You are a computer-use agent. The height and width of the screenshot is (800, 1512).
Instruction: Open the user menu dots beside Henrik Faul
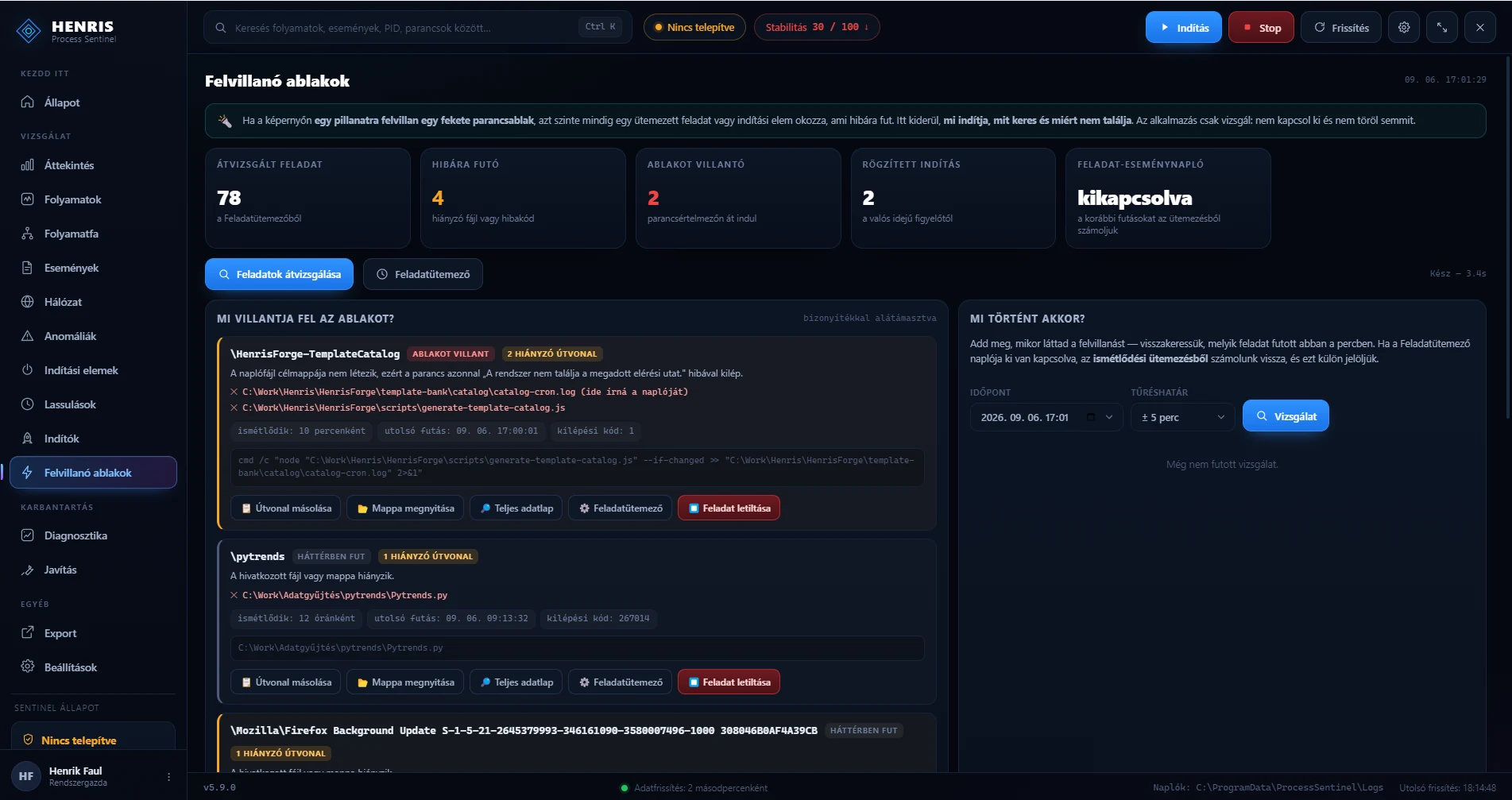tap(168, 777)
